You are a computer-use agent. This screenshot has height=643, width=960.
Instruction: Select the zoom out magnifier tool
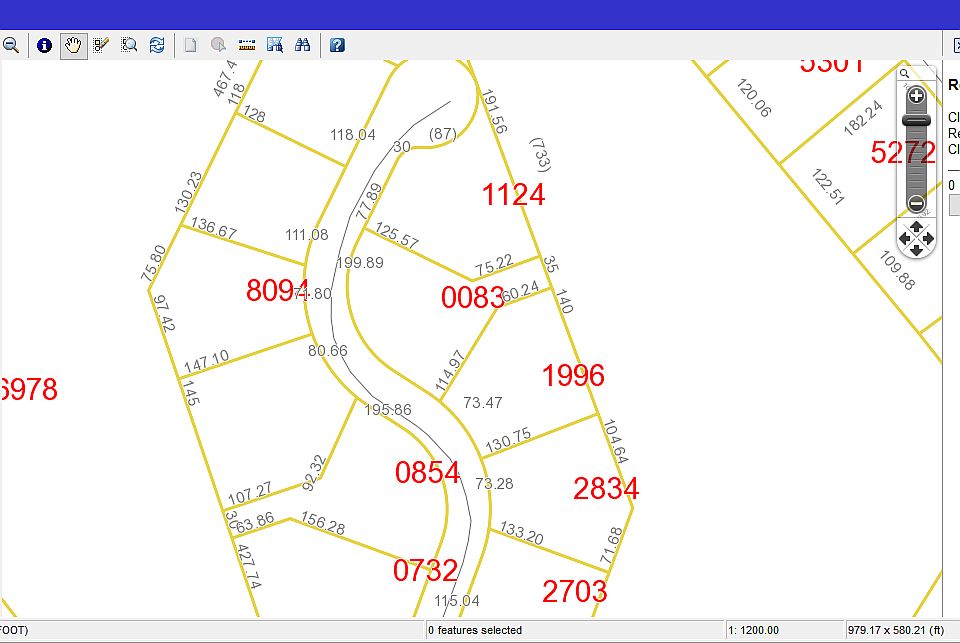coord(10,45)
